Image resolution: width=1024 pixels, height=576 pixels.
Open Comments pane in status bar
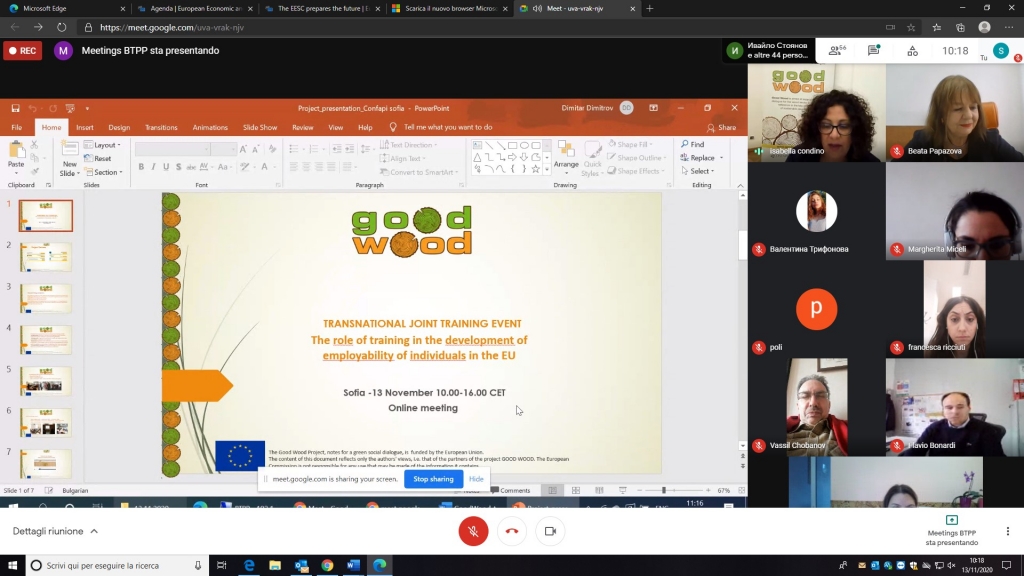point(511,490)
